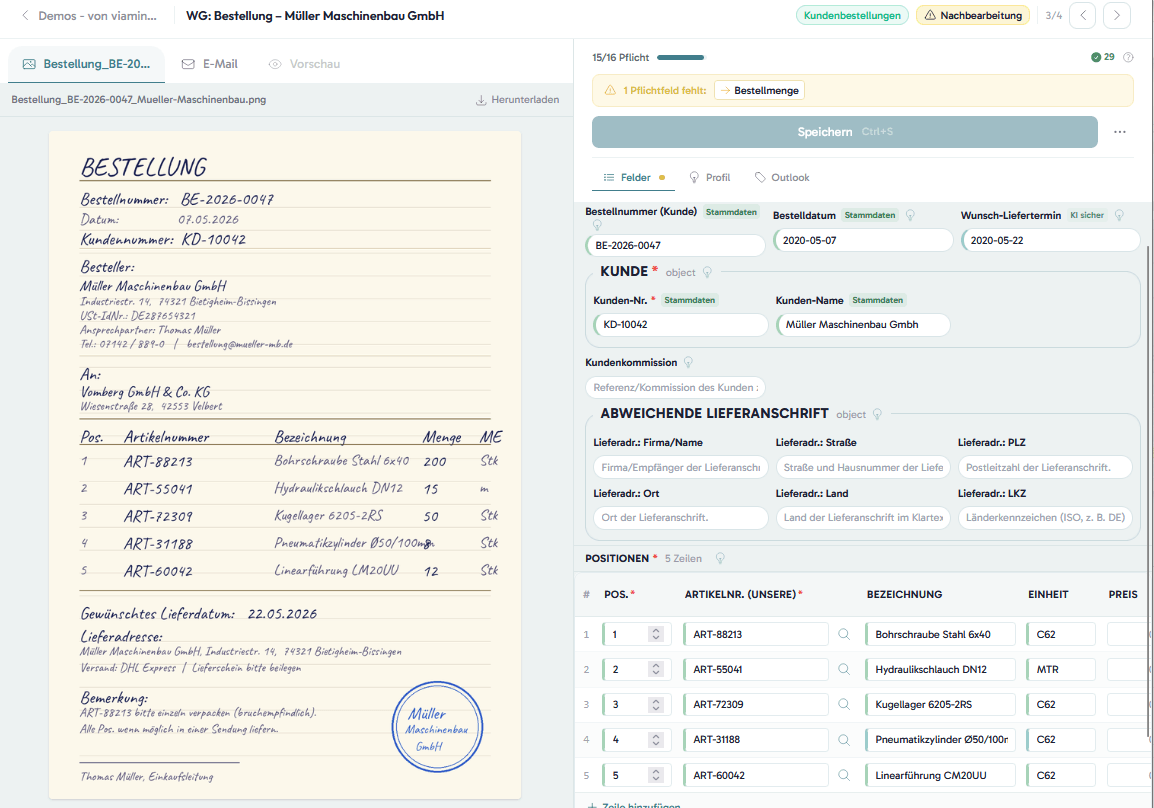Image resolution: width=1154 pixels, height=808 pixels.
Task: Click the help question mark icon
Action: point(1128,57)
